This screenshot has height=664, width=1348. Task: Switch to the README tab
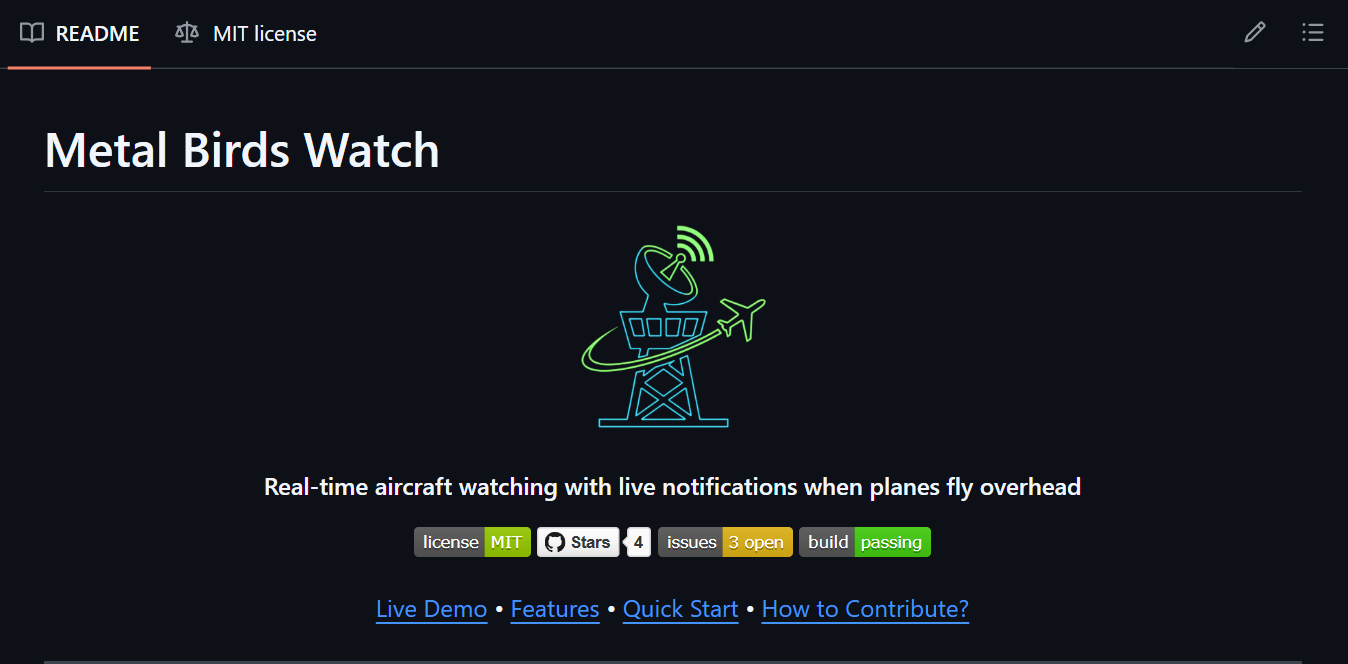[x=80, y=34]
